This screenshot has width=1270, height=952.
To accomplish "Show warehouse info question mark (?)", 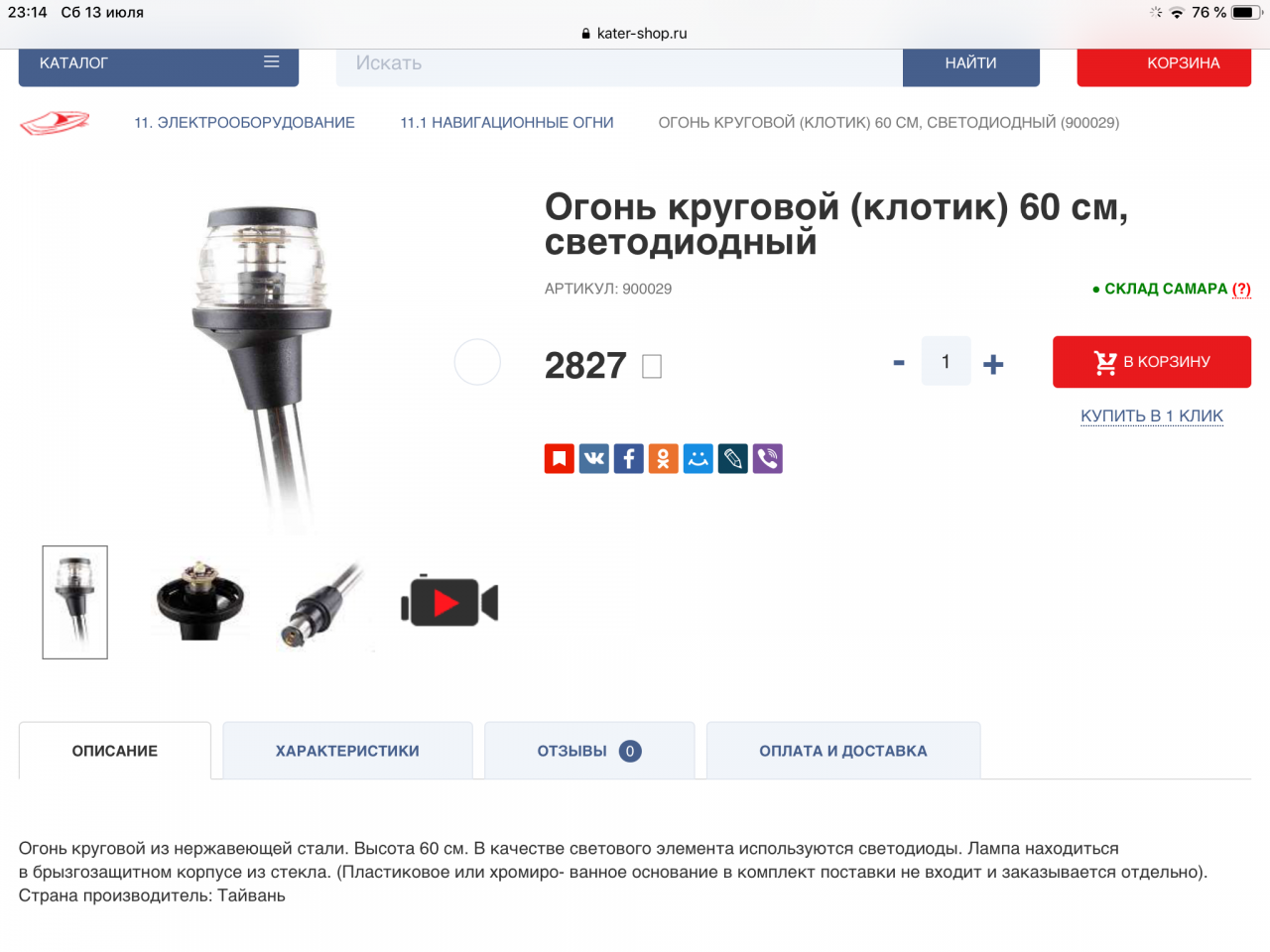I will tap(1241, 289).
